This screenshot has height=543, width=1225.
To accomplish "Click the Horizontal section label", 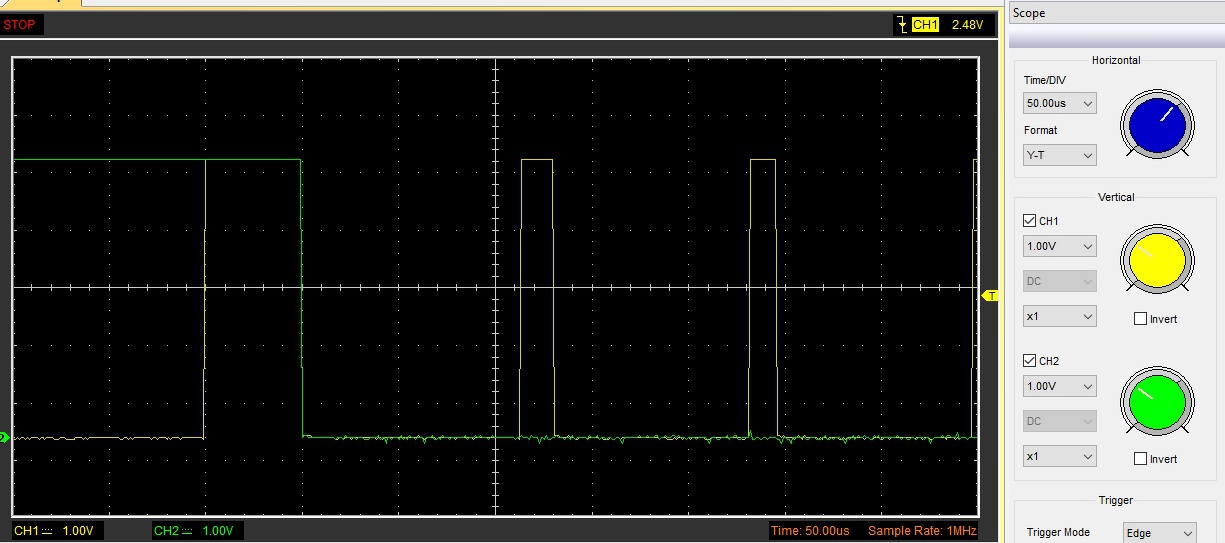I will click(1116, 60).
